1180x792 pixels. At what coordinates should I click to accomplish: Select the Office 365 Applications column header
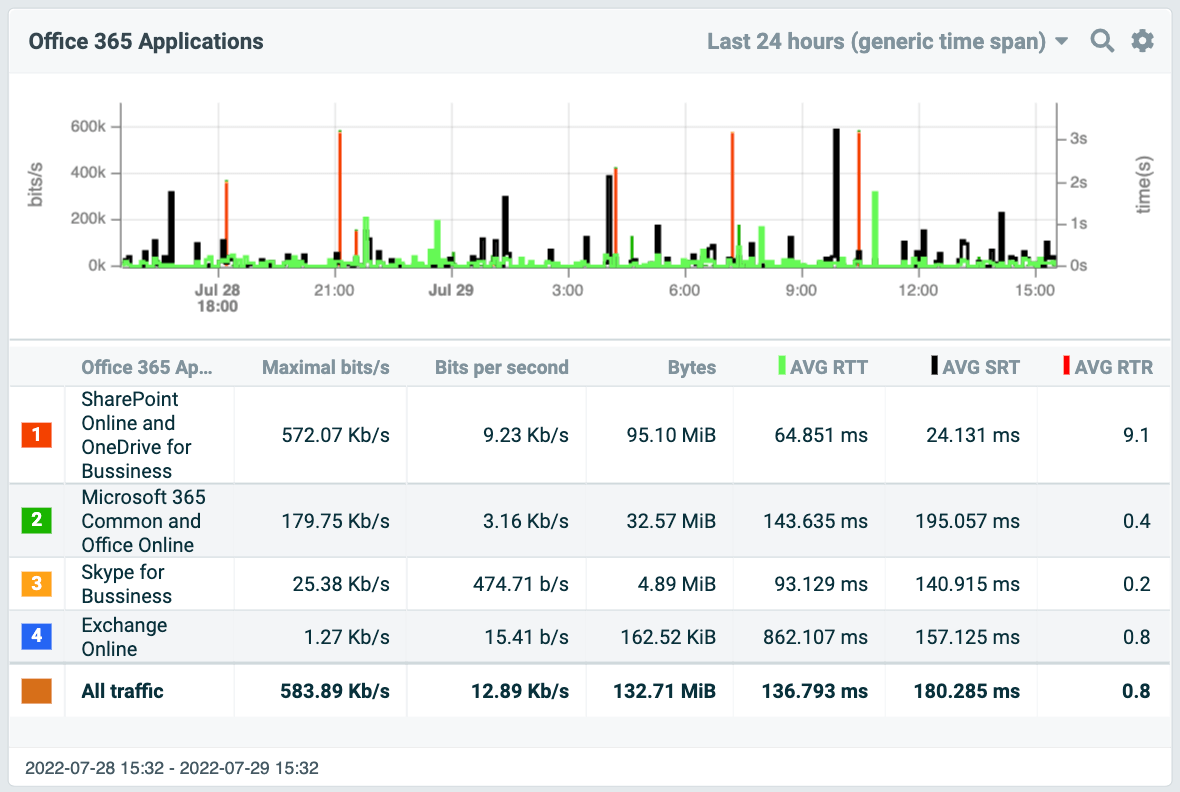pyautogui.click(x=147, y=367)
